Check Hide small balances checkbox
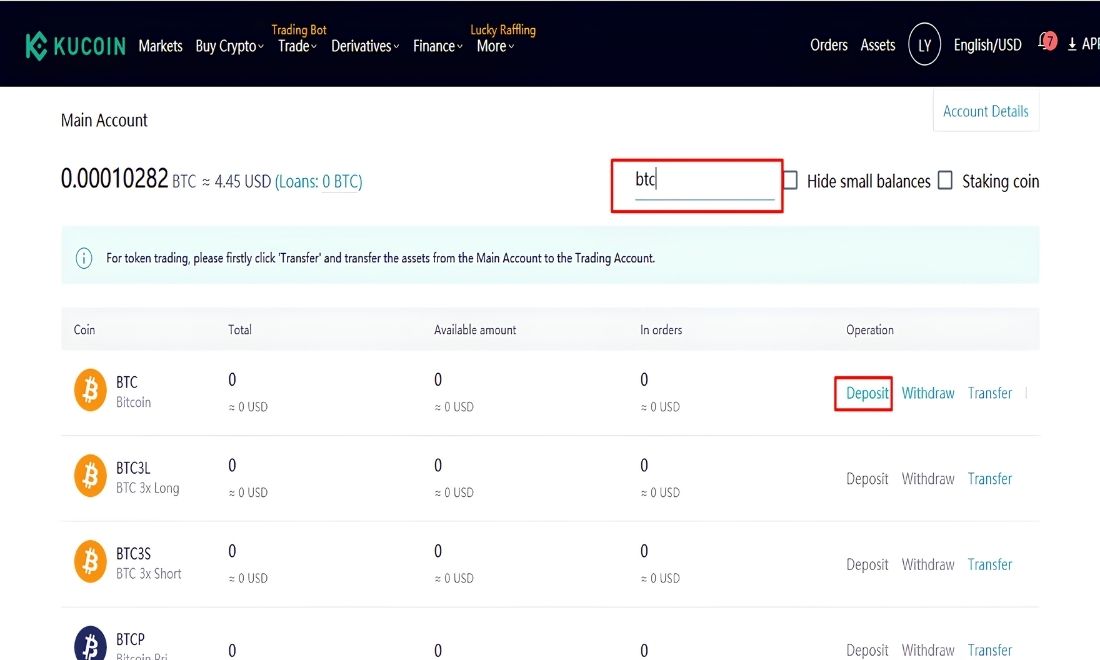Screen dimensions: 1100x660 [791, 180]
